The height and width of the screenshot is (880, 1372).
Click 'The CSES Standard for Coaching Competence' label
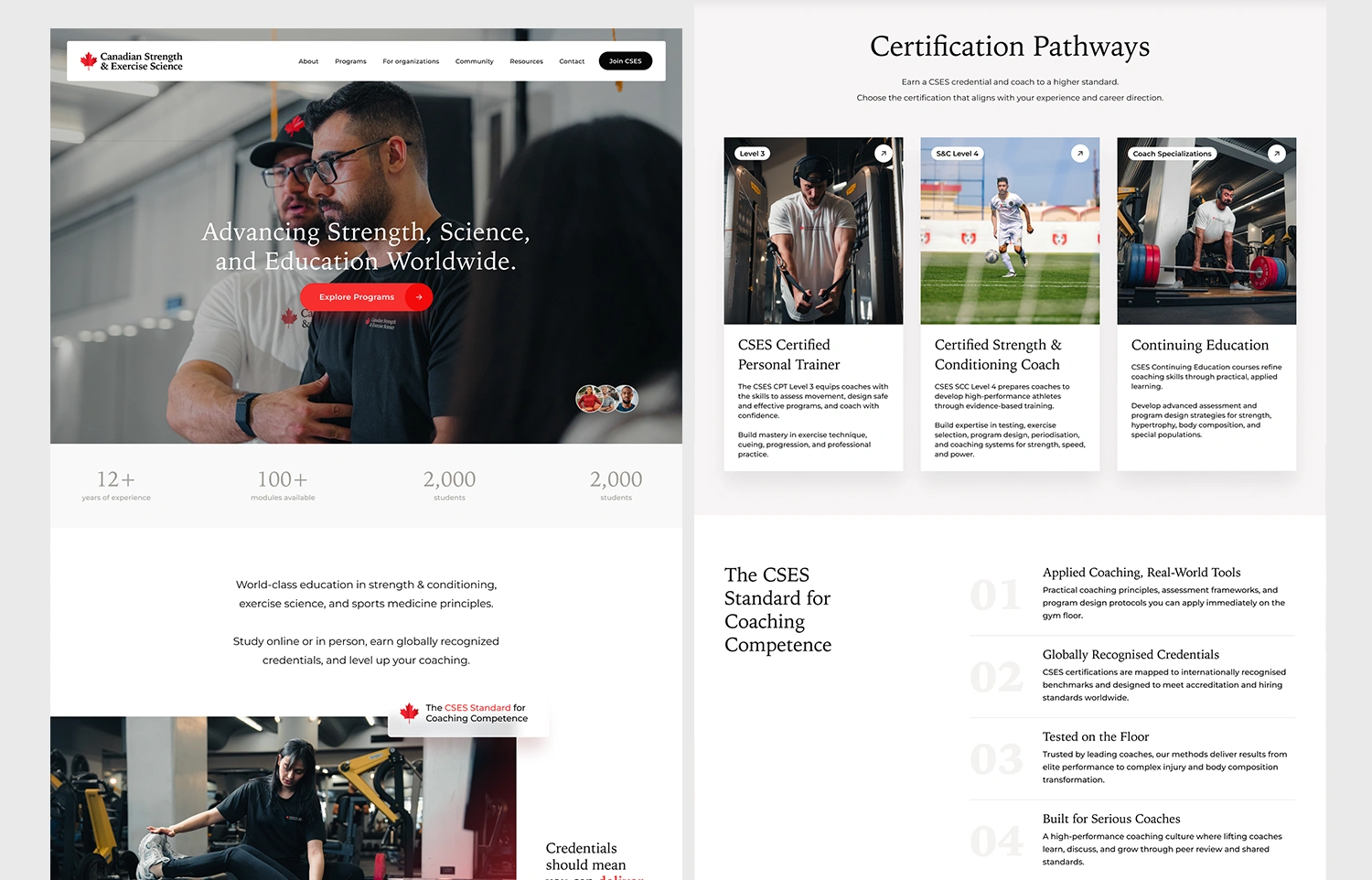[x=477, y=714]
